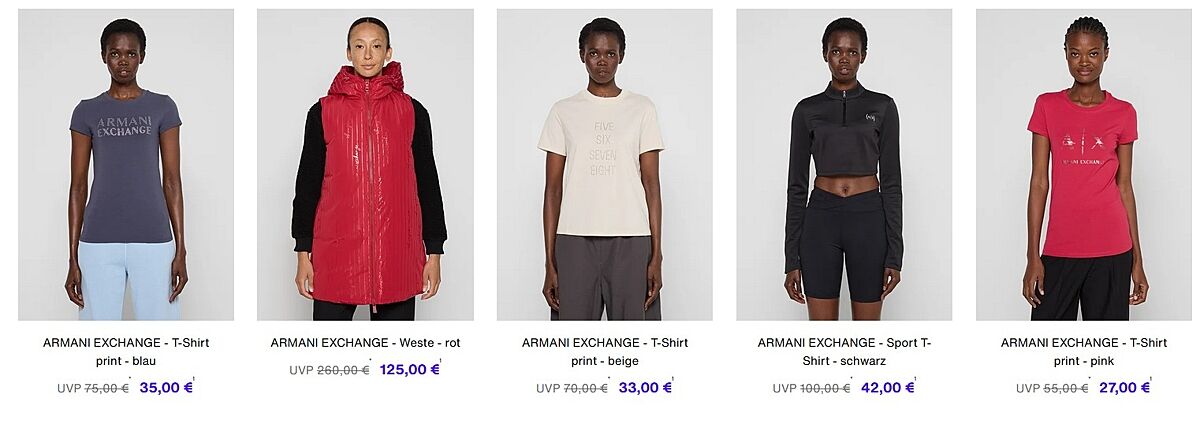Click the 'T-Shirt print - blau' product title

click(126, 352)
